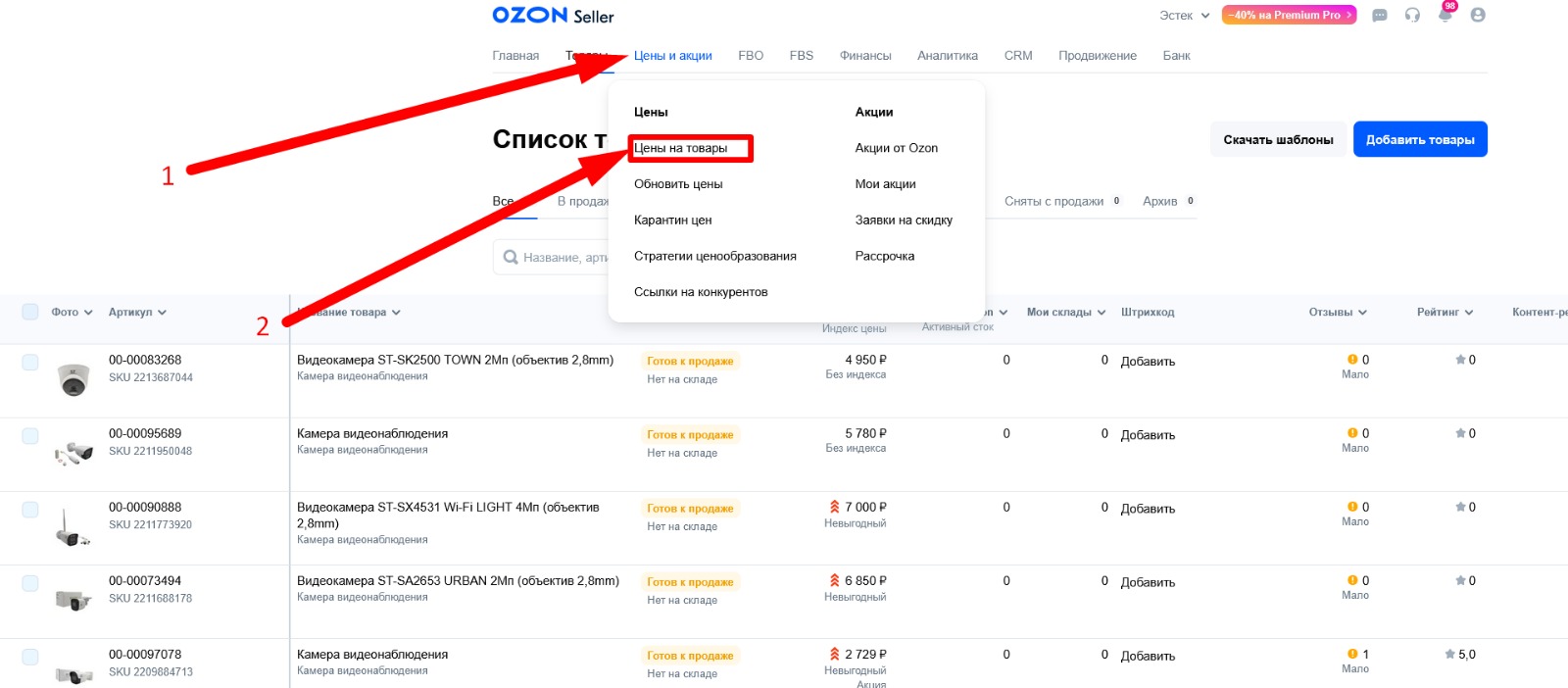
Task: Select Стратегии ценообразования menu entry
Action: point(715,257)
